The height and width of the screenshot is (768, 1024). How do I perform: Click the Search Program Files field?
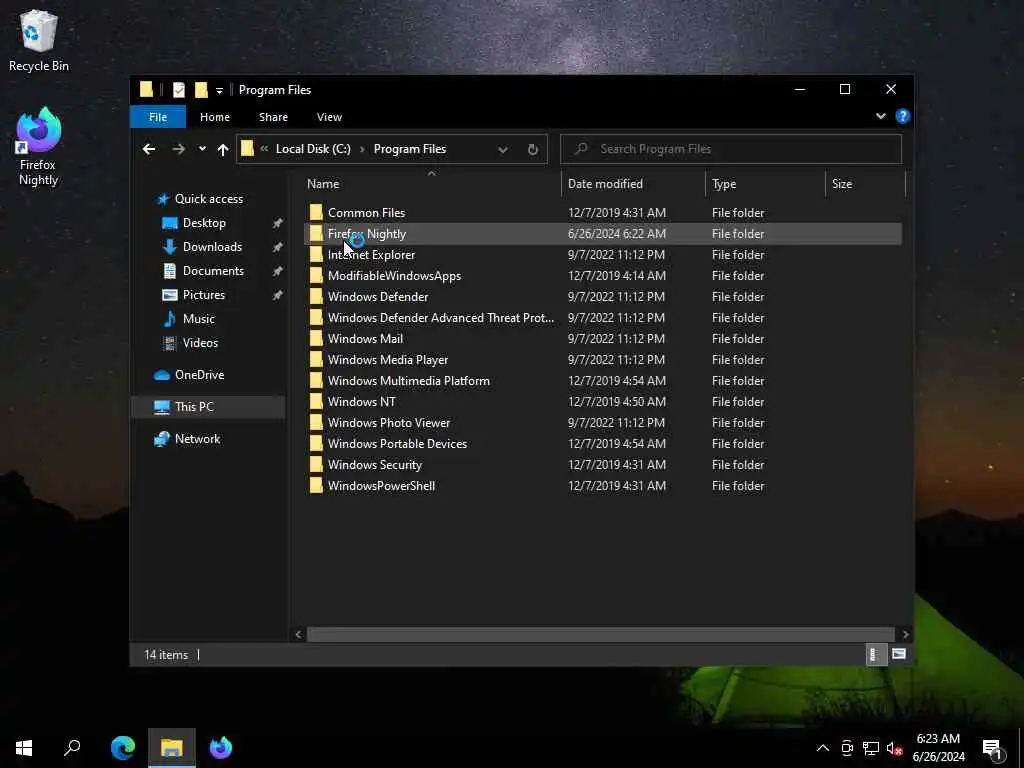[x=731, y=149]
